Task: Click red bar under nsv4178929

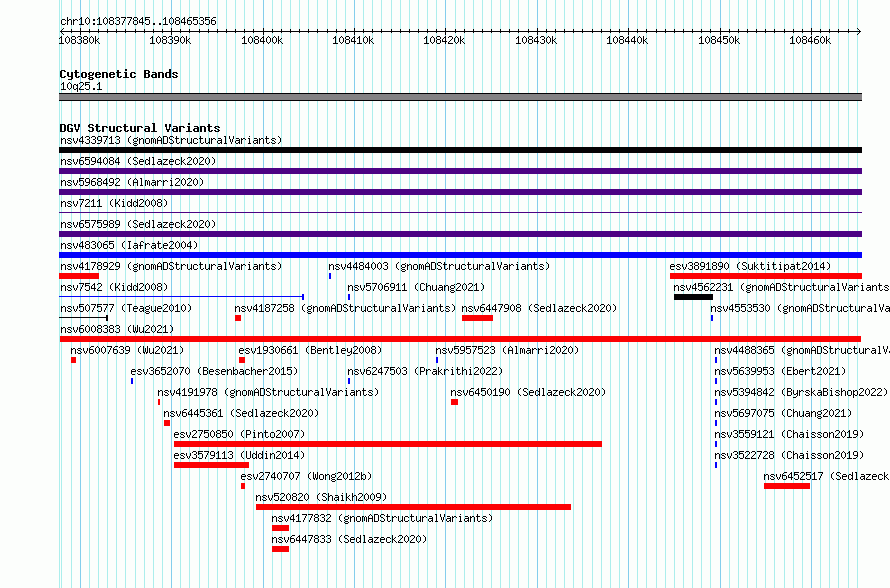Action: coord(79,276)
